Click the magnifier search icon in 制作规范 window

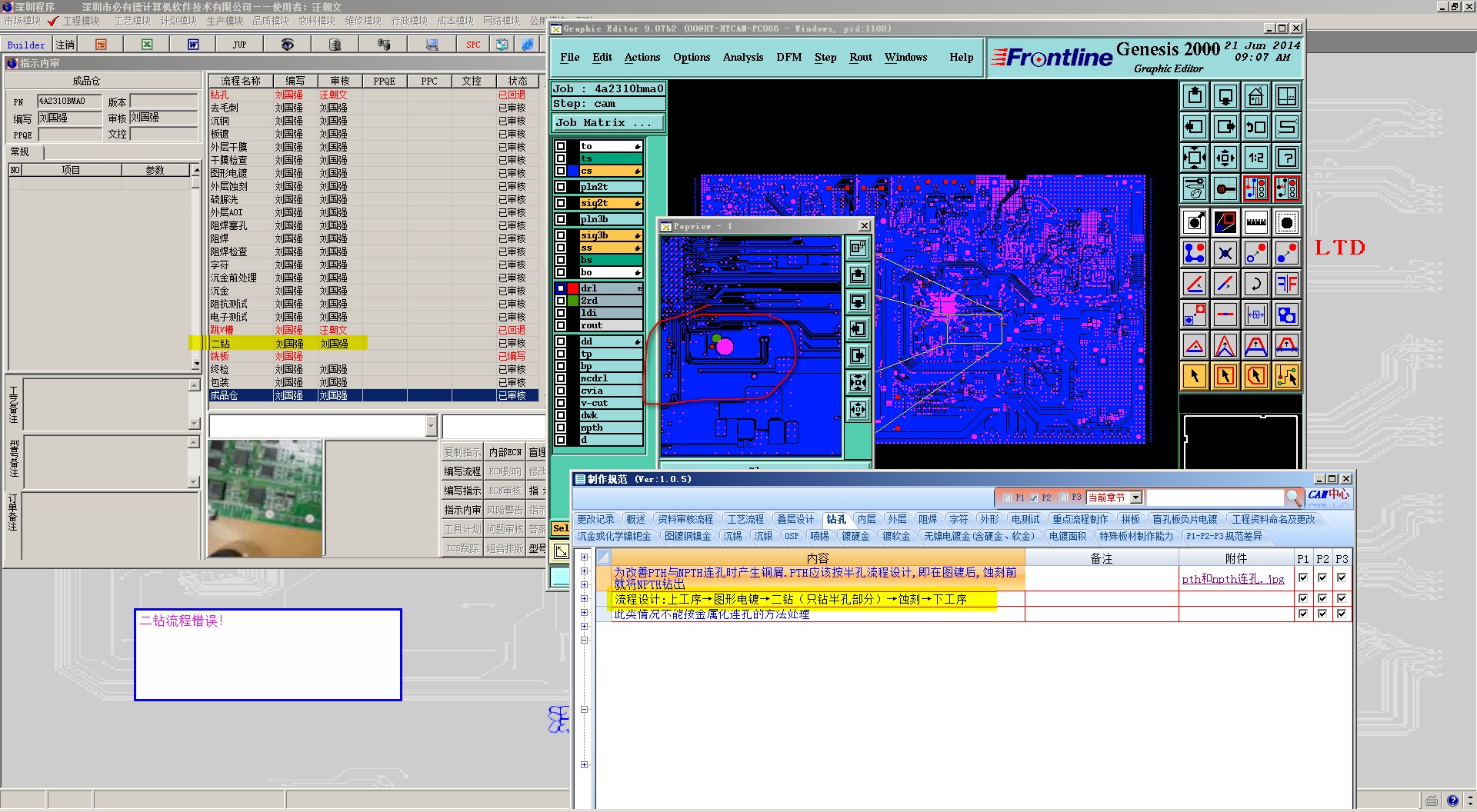click(x=1293, y=497)
